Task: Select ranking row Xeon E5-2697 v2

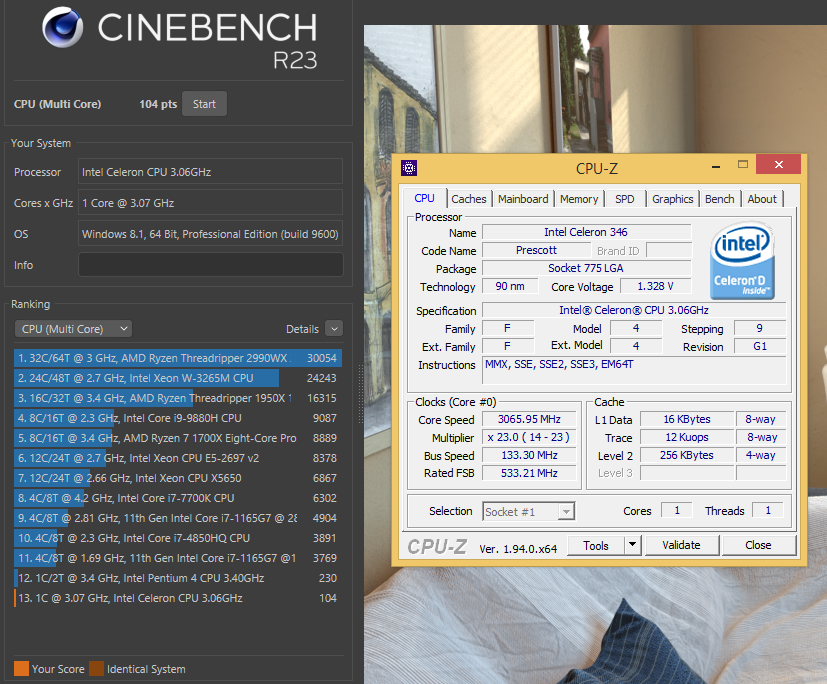Action: click(x=178, y=458)
